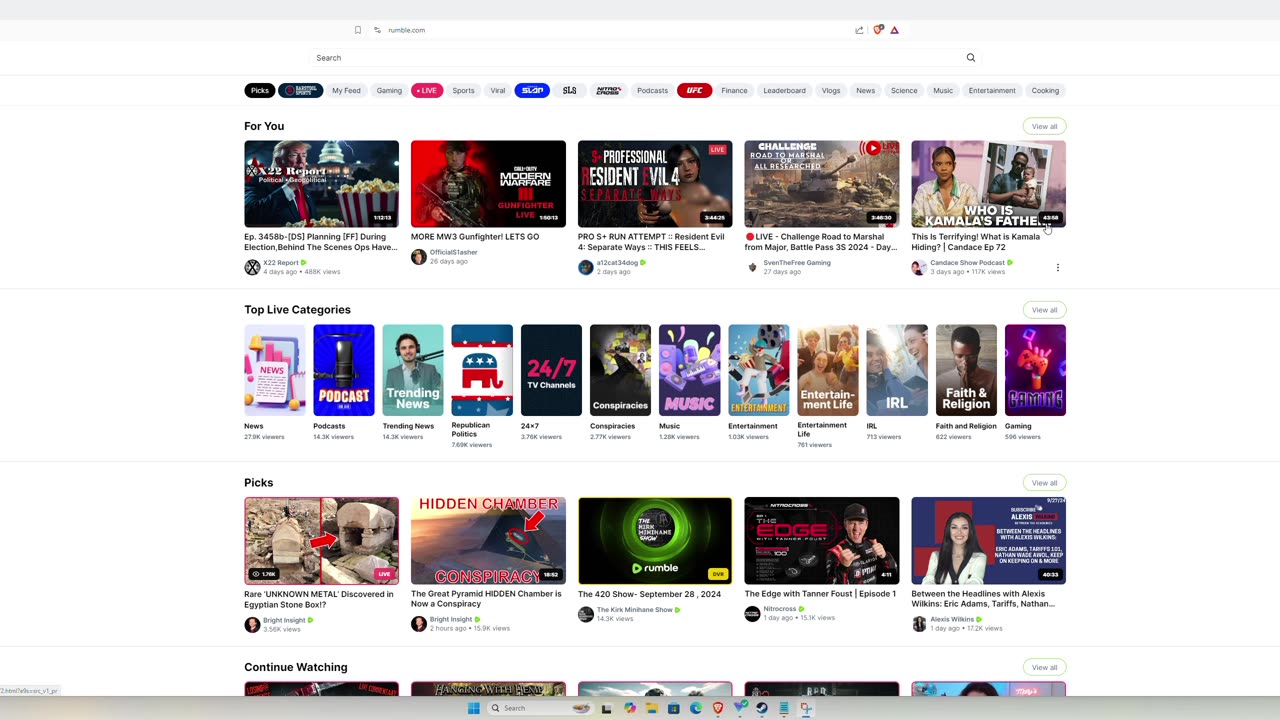The height and width of the screenshot is (720, 1280).
Task: Switch to the My Feed tab
Action: click(x=346, y=90)
